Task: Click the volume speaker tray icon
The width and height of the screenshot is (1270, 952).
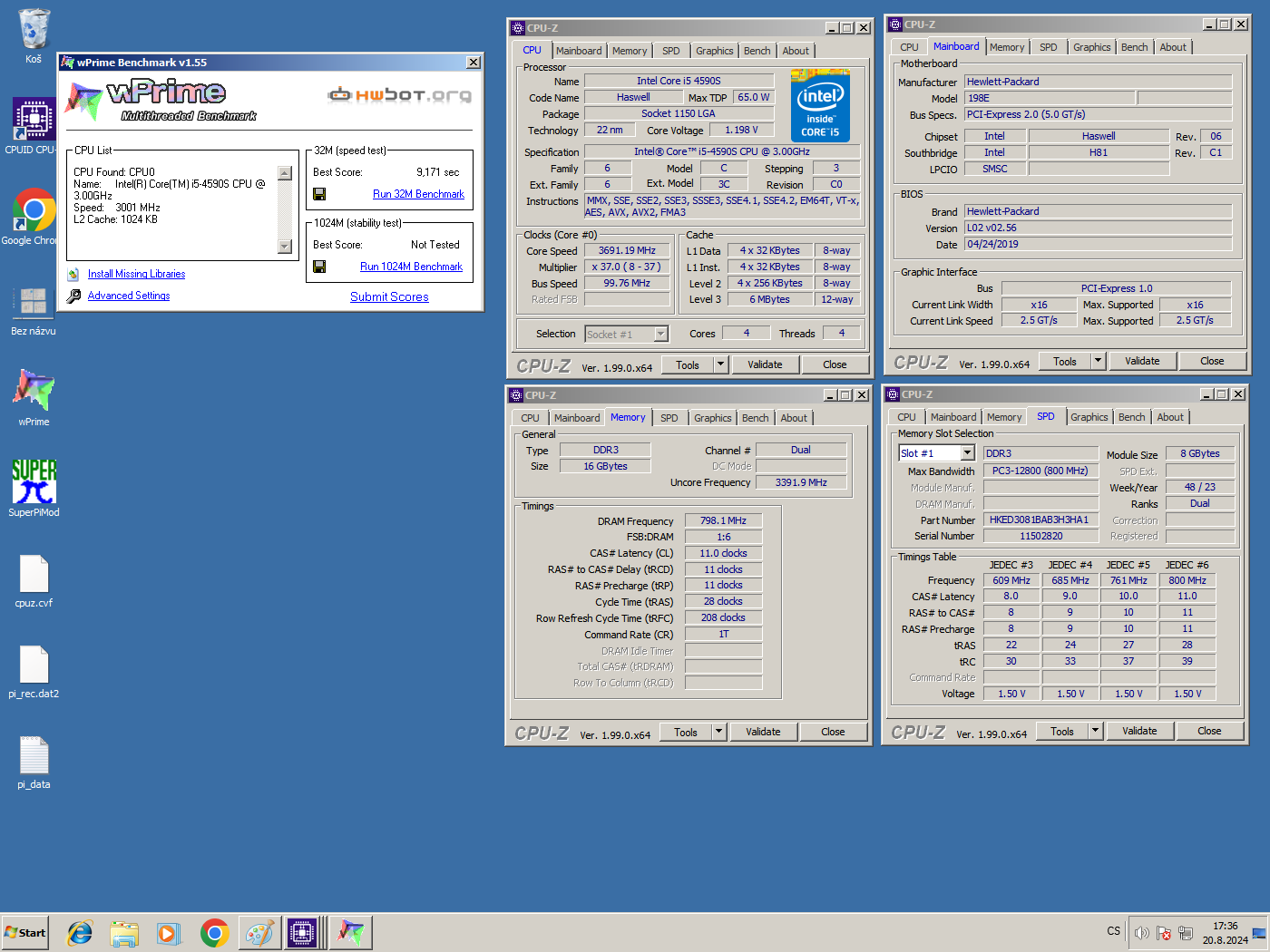Action: click(x=1142, y=933)
